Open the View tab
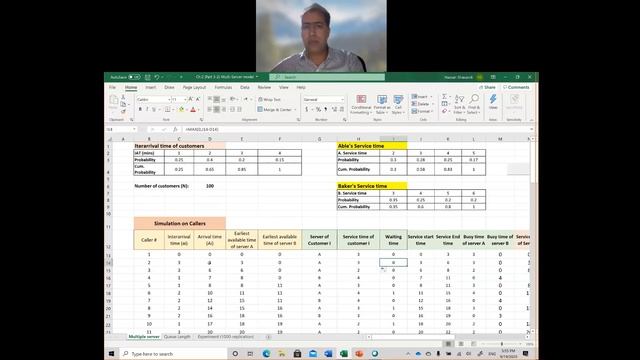The height and width of the screenshot is (360, 640). pyautogui.click(x=284, y=87)
